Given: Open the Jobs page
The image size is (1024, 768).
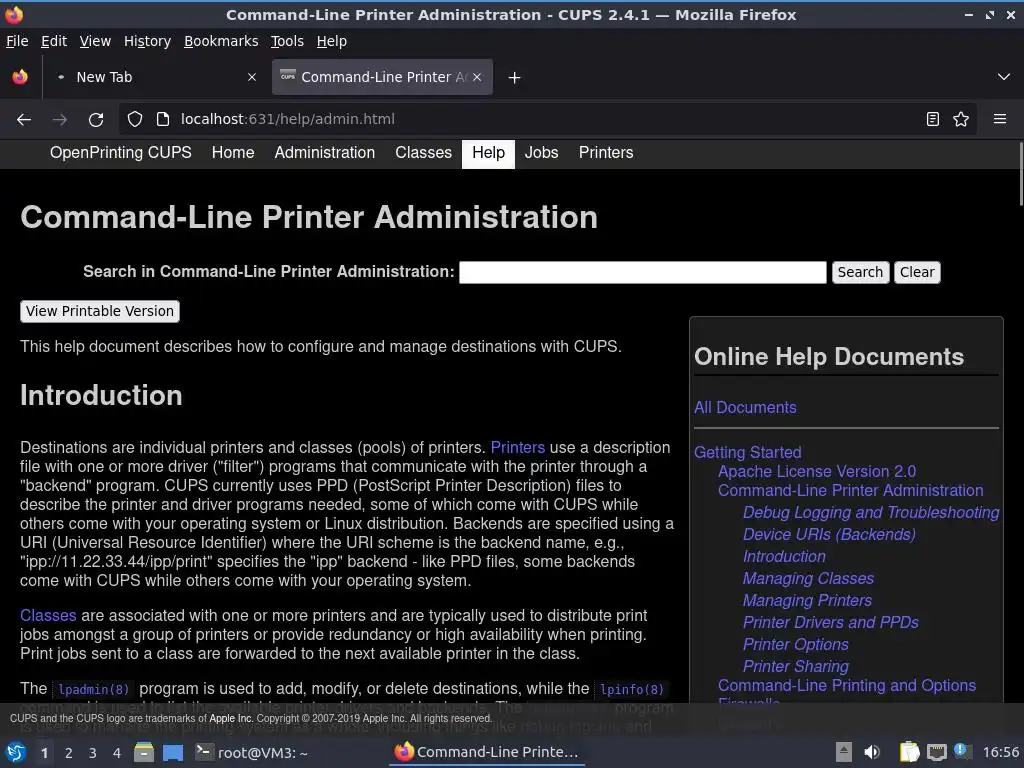Looking at the screenshot, I should [541, 153].
